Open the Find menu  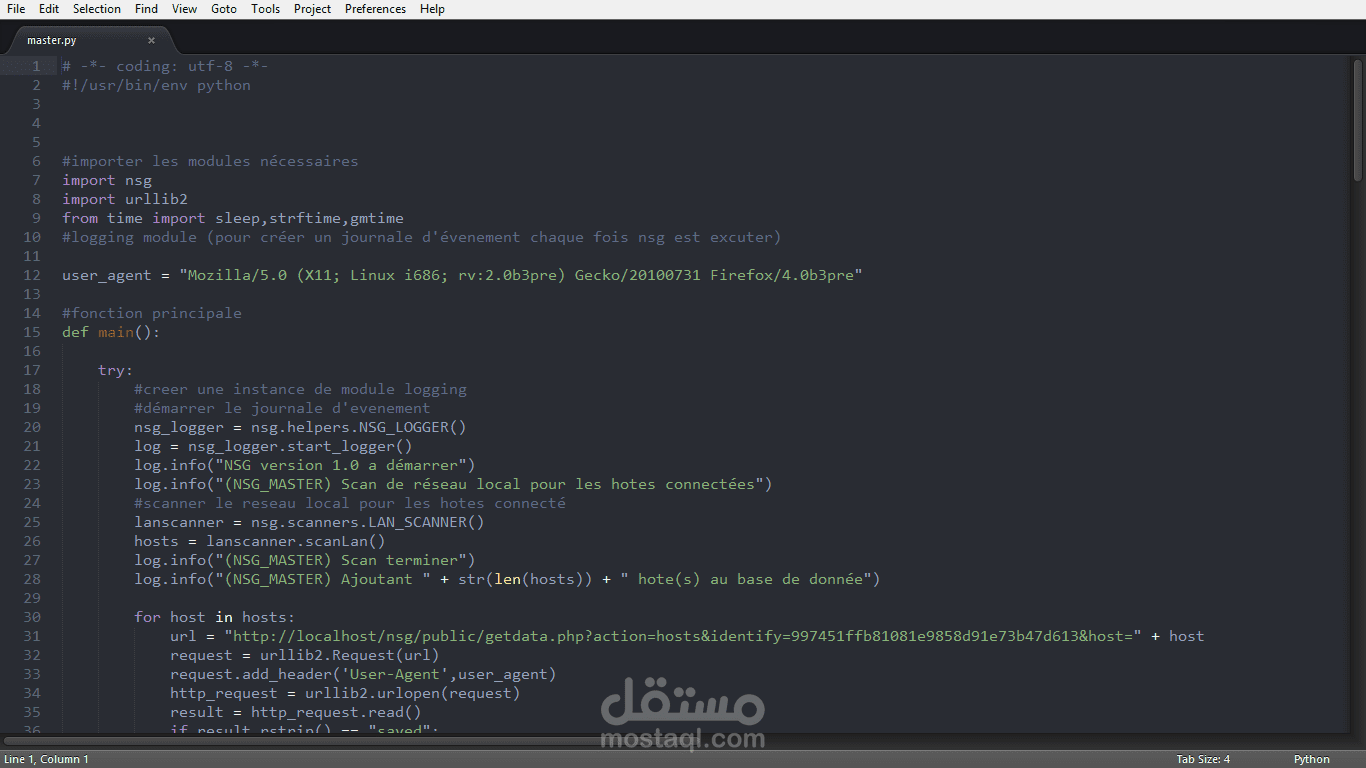[146, 9]
